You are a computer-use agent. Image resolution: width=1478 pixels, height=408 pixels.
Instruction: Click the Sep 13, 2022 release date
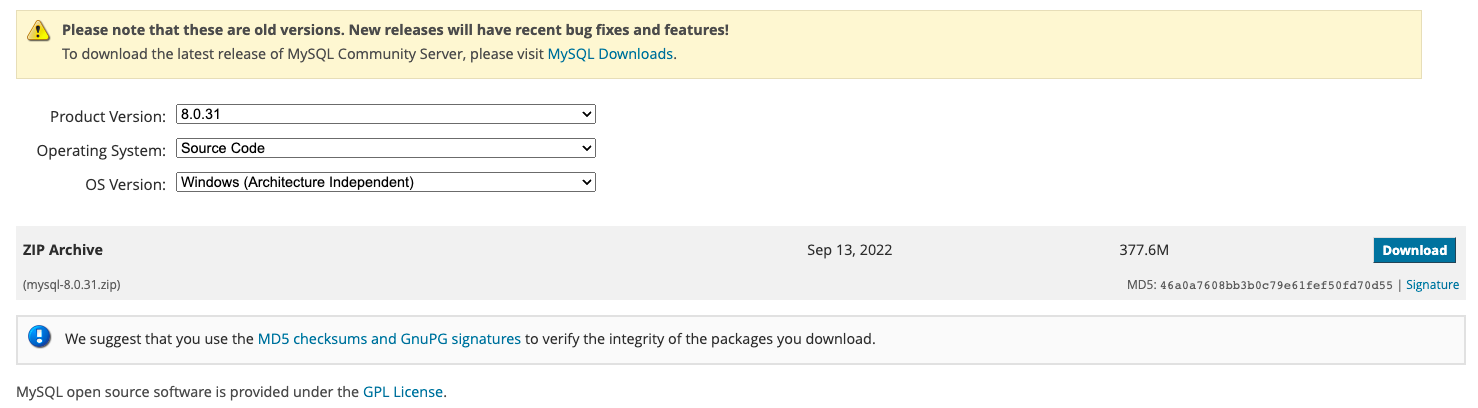click(x=849, y=250)
